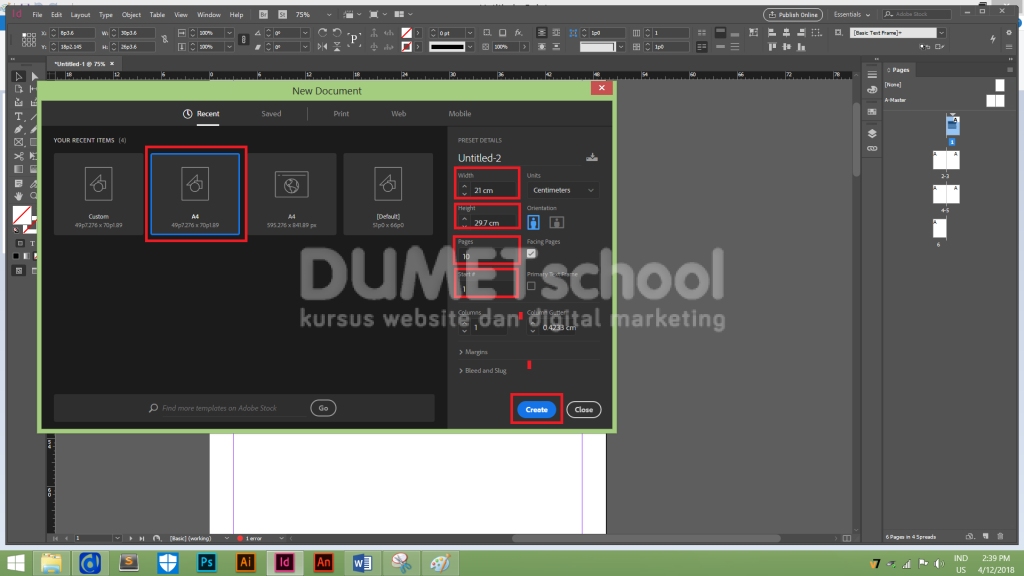Select the Custom recent preset thumbnail

[99, 194]
